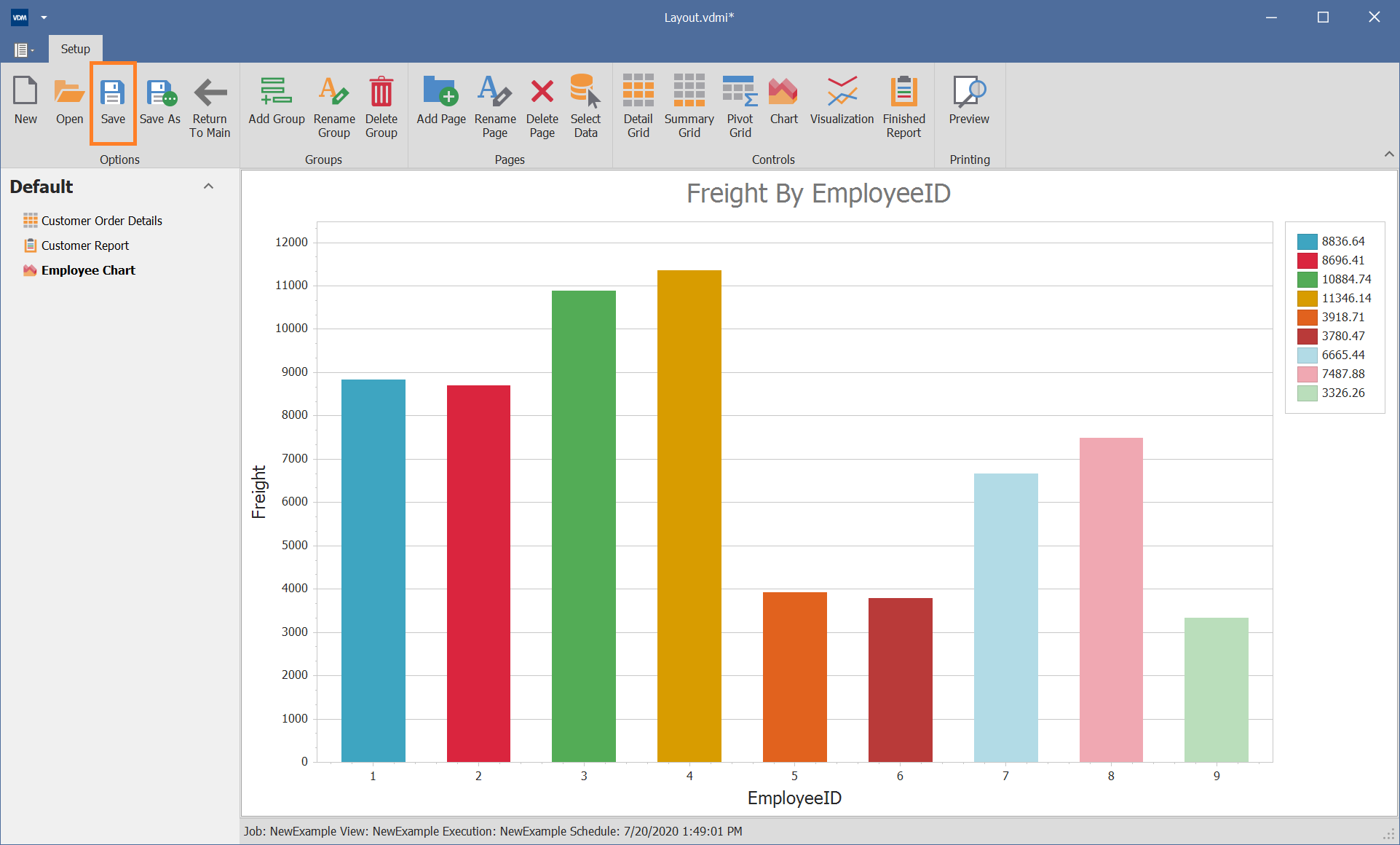Click the EmployeeID axis title

point(794,798)
